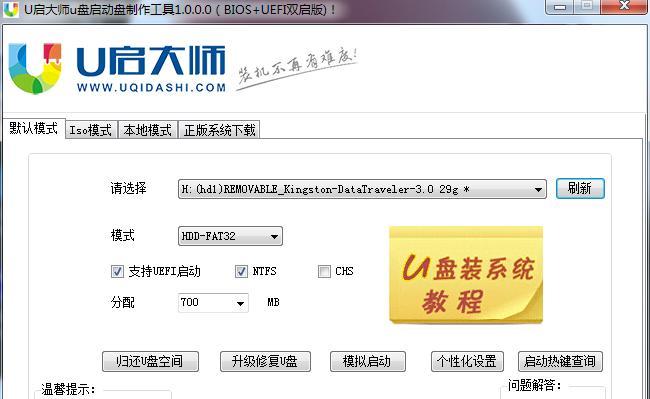Click the 温馨提示 heading
The width and height of the screenshot is (650, 399).
(x=68, y=389)
